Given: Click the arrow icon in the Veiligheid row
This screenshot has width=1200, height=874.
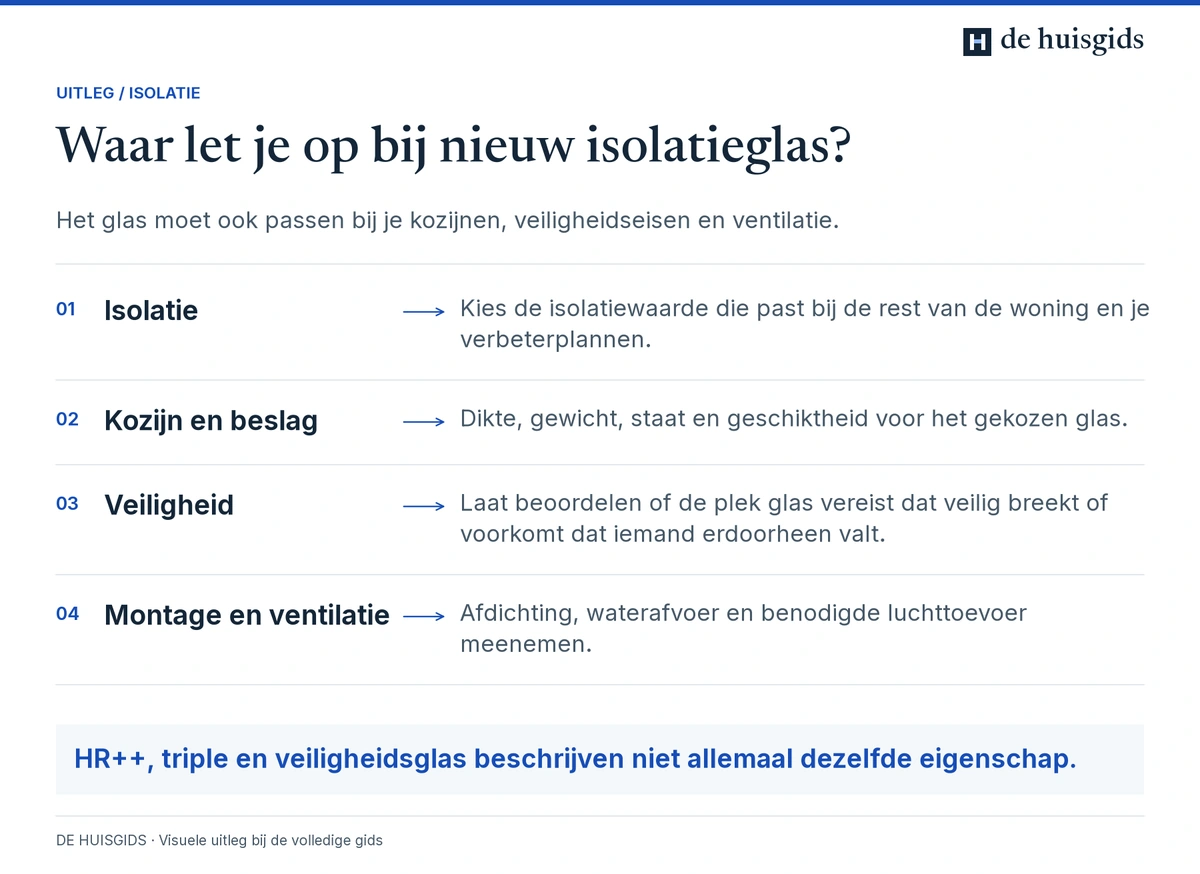Looking at the screenshot, I should [x=424, y=506].
